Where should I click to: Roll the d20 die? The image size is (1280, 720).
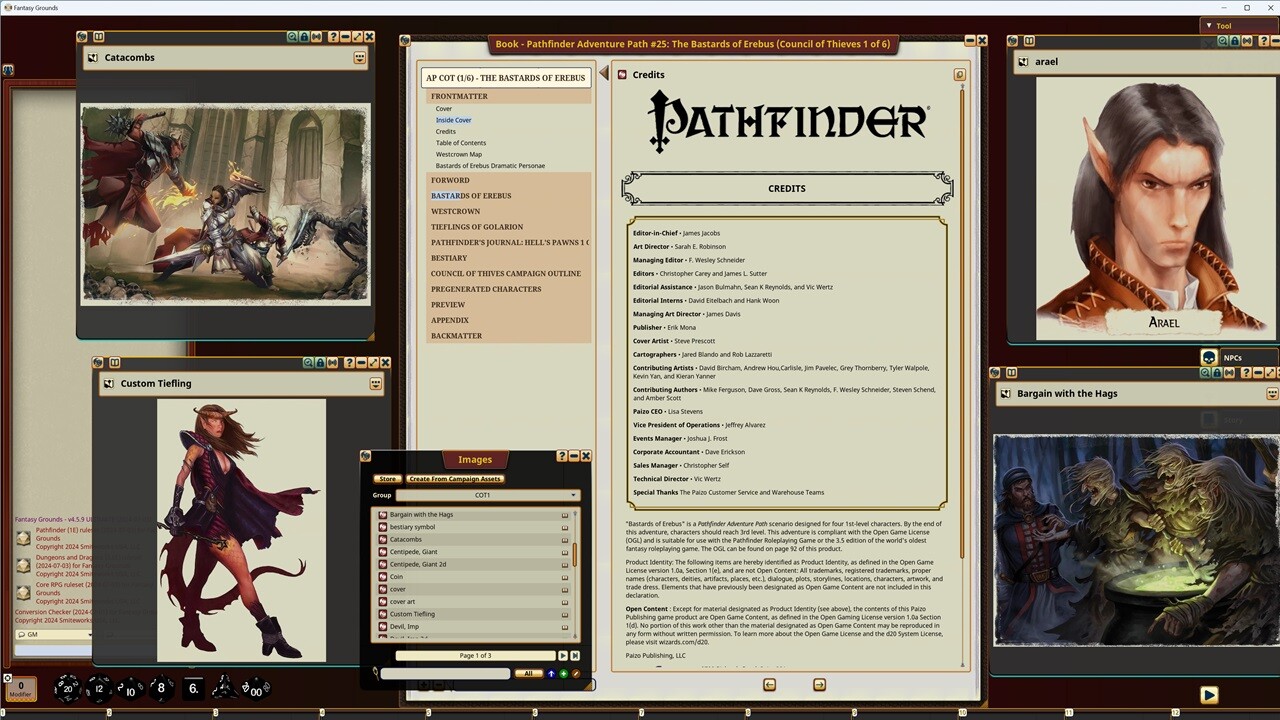click(x=68, y=689)
